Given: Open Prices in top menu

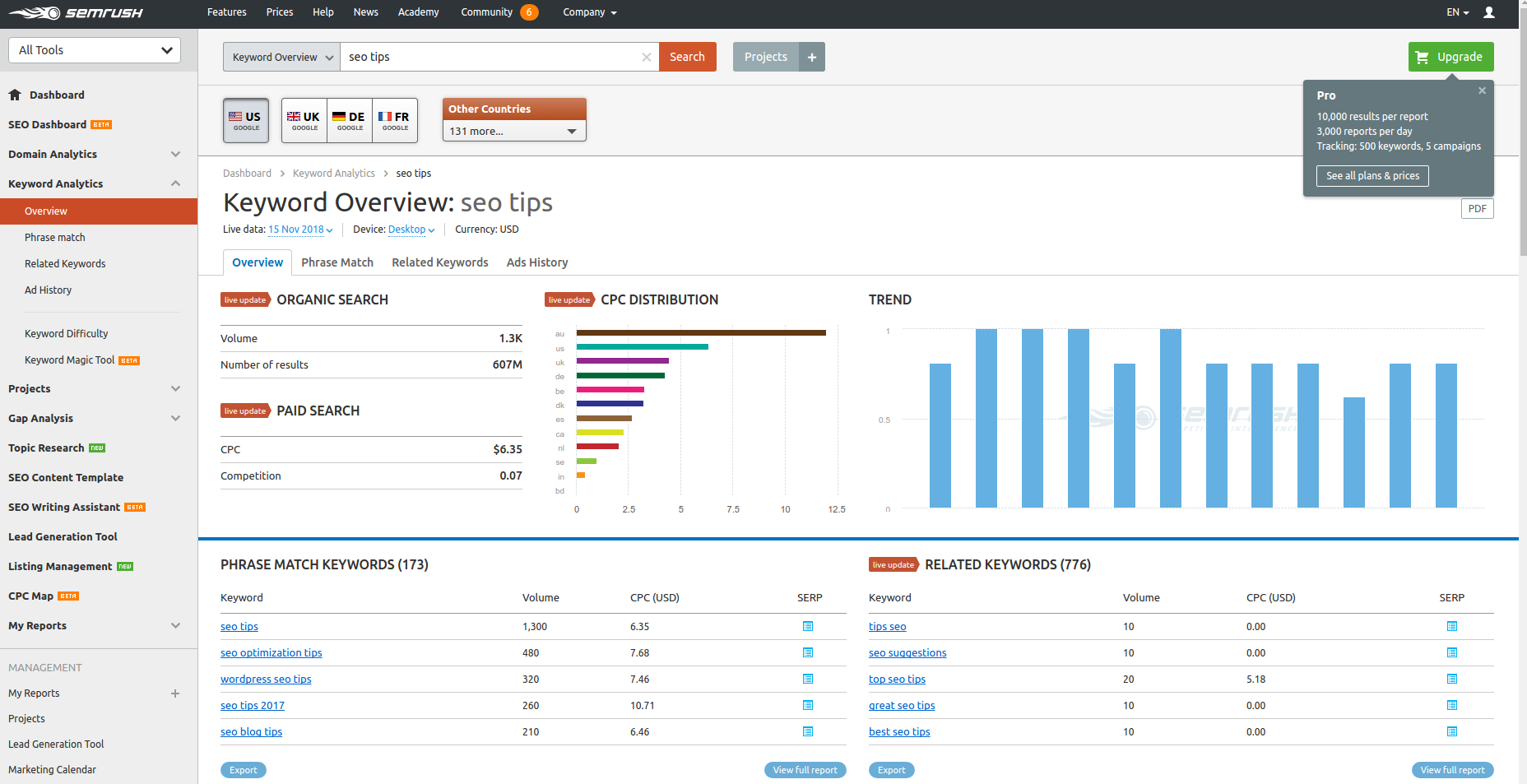Looking at the screenshot, I should 280,12.
